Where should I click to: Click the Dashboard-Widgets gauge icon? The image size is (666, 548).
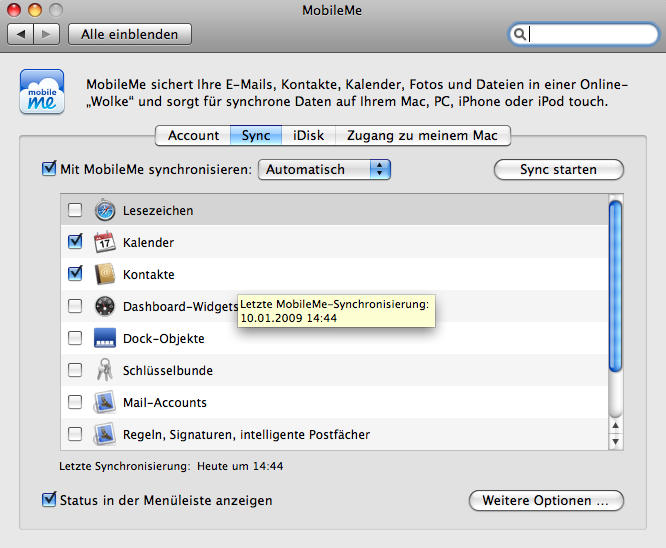coord(105,306)
